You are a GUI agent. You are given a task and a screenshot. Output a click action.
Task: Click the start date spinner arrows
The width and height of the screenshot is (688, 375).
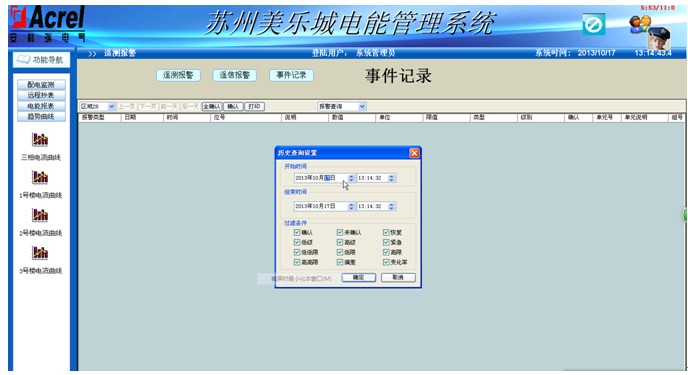point(351,178)
